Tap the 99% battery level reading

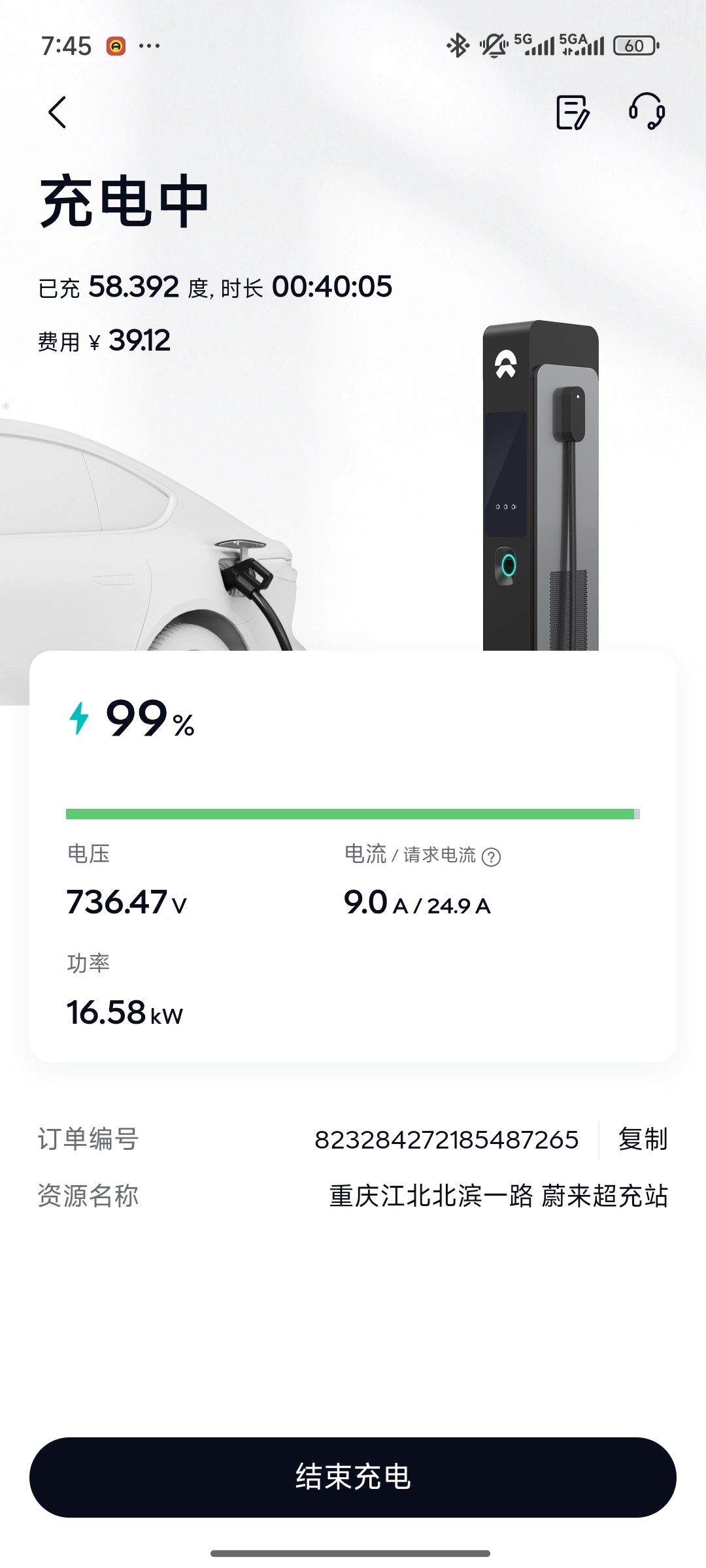click(x=150, y=719)
